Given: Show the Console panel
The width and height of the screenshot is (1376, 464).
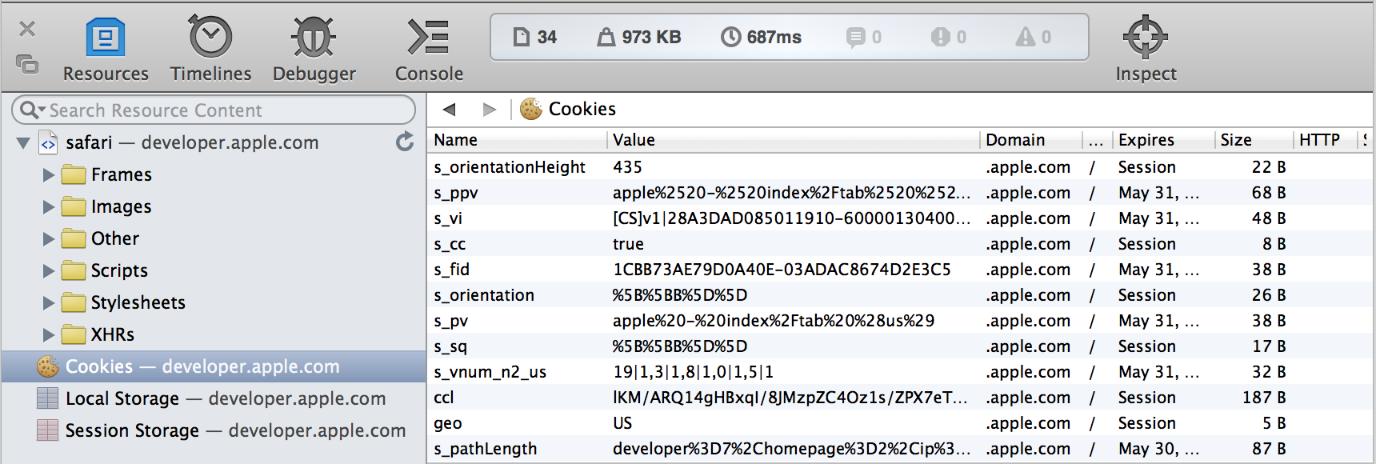Looking at the screenshot, I should 428,50.
